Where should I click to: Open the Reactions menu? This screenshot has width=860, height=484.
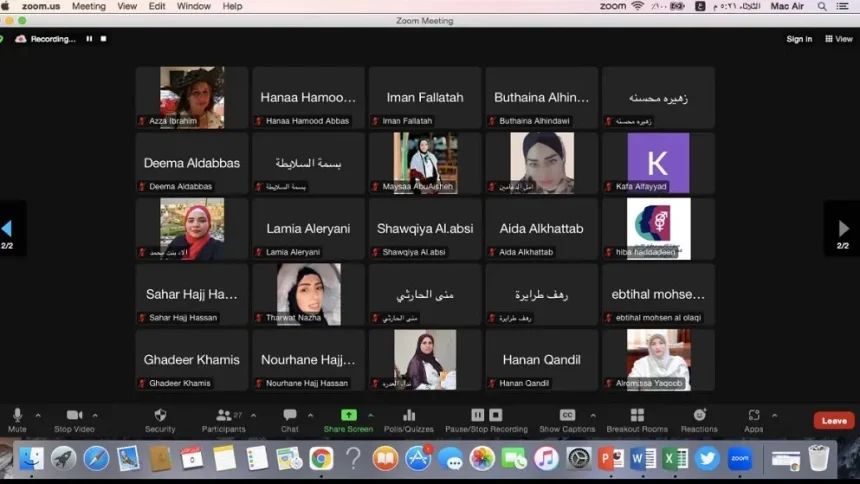tap(699, 420)
